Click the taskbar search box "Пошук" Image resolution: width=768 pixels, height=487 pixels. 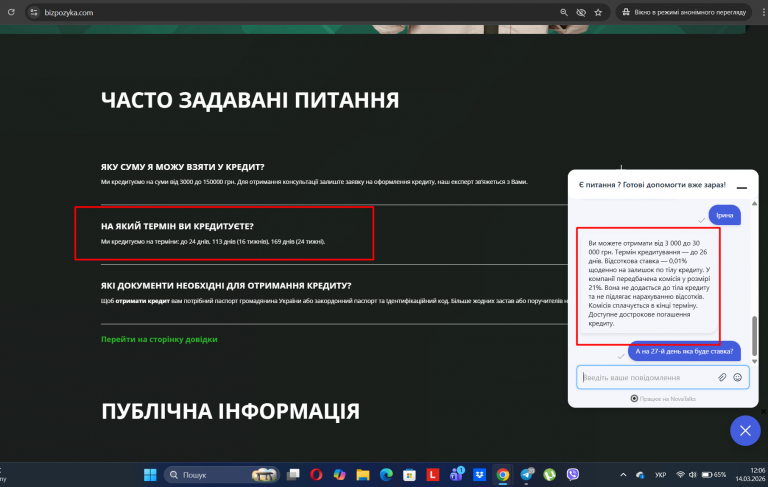click(221, 475)
